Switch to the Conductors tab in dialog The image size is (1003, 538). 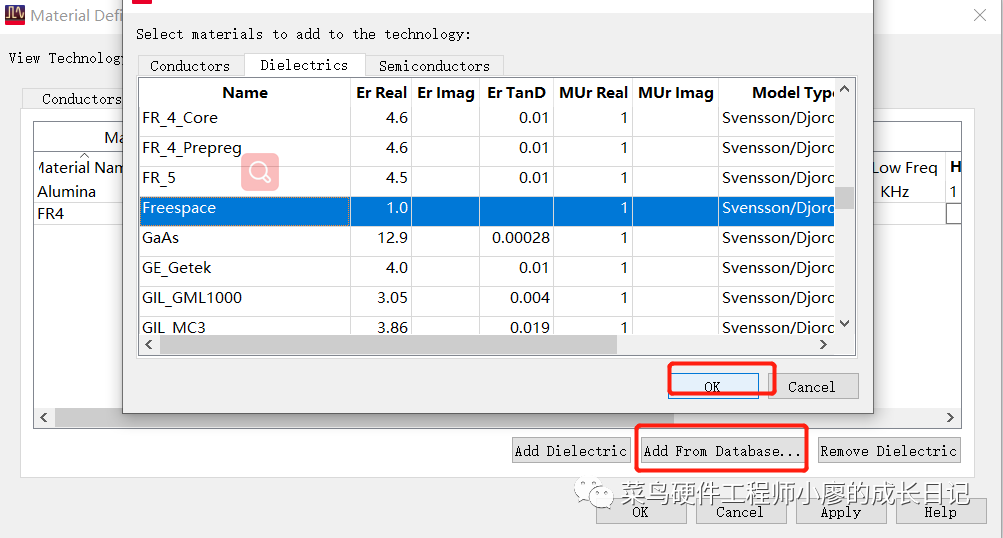pyautogui.click(x=190, y=66)
